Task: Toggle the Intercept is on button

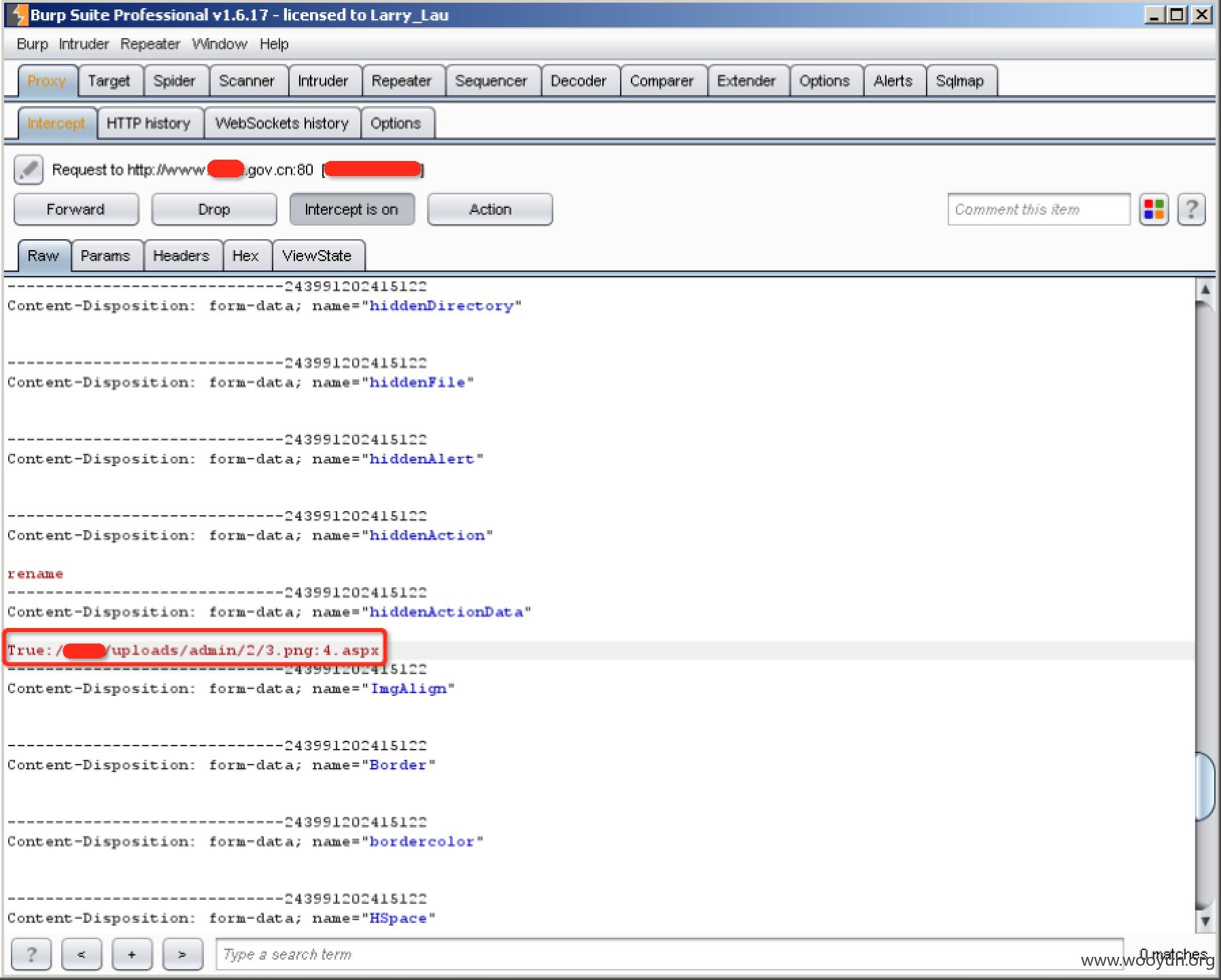Action: pos(351,209)
